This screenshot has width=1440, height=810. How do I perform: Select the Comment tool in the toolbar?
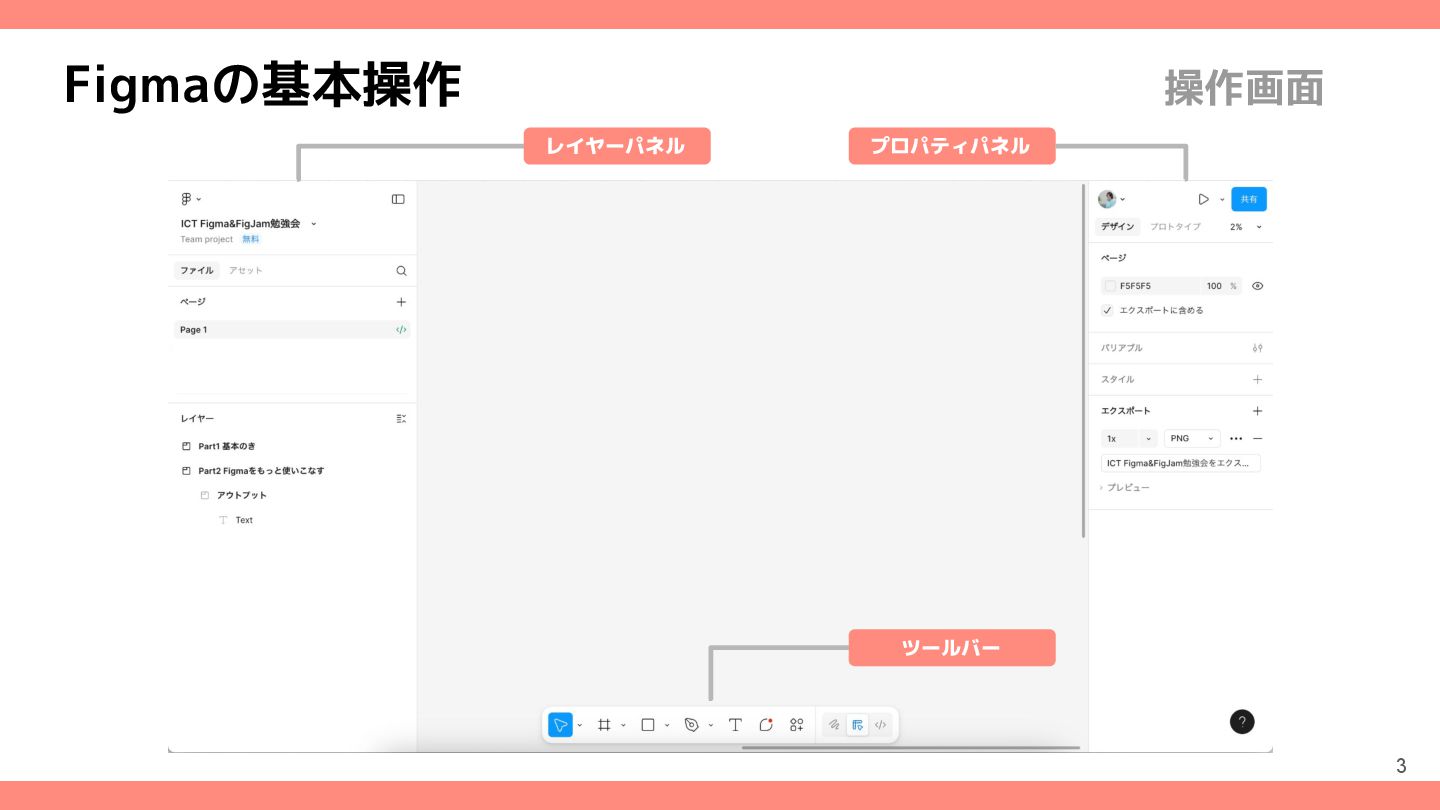click(x=766, y=725)
